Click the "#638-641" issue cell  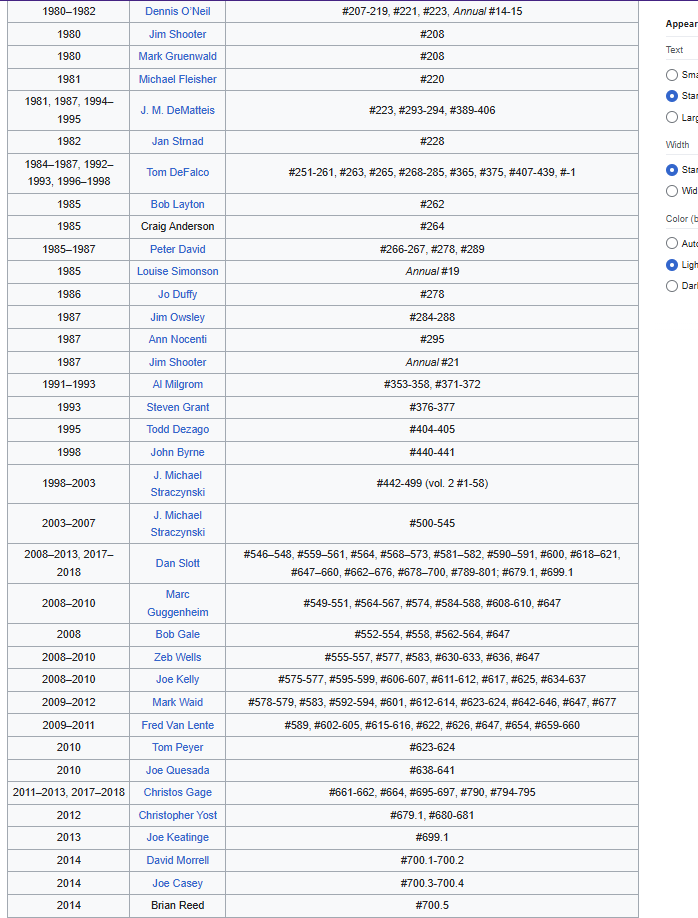pos(432,770)
